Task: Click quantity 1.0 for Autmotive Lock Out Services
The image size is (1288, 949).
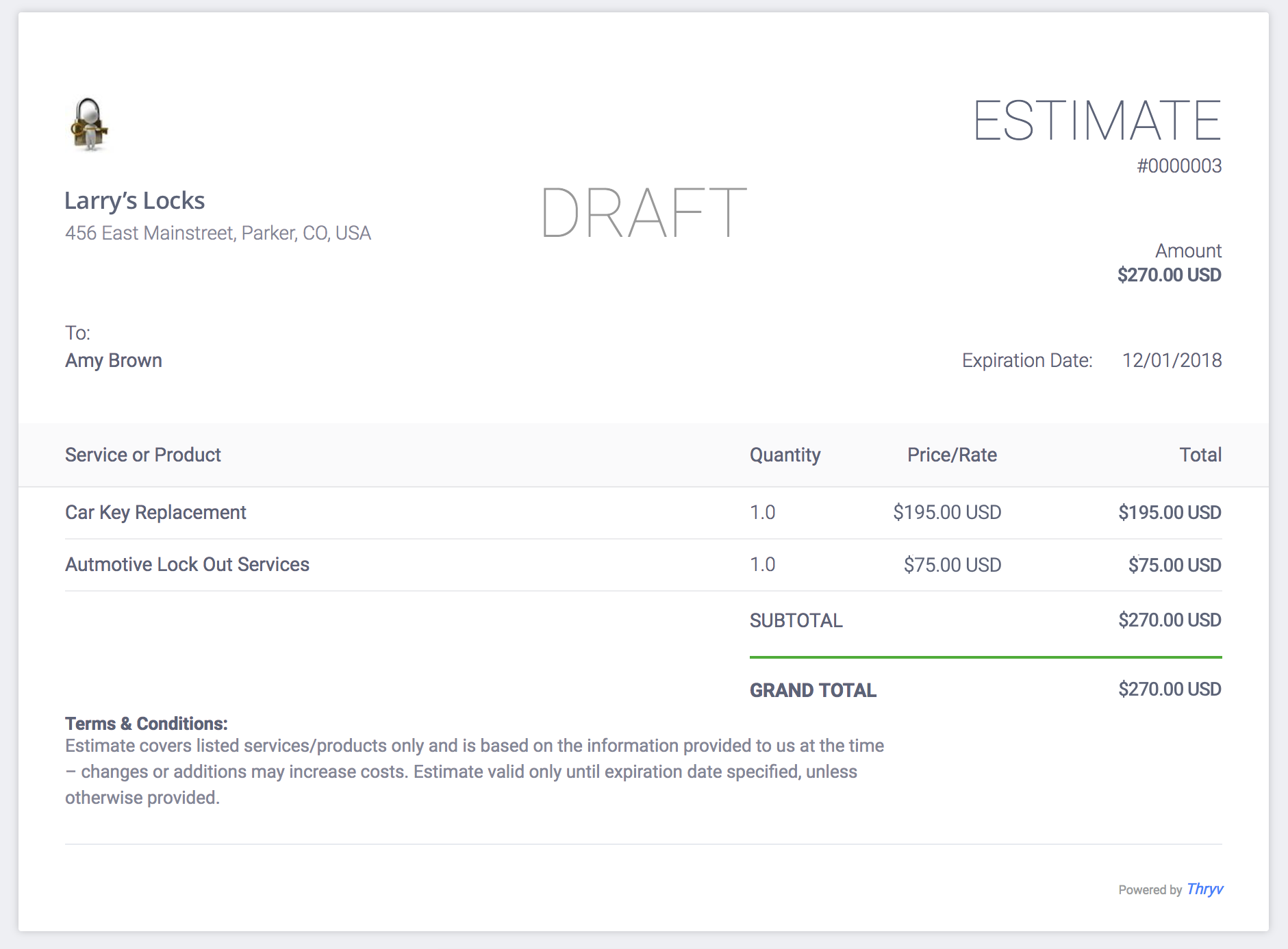Action: tap(763, 565)
